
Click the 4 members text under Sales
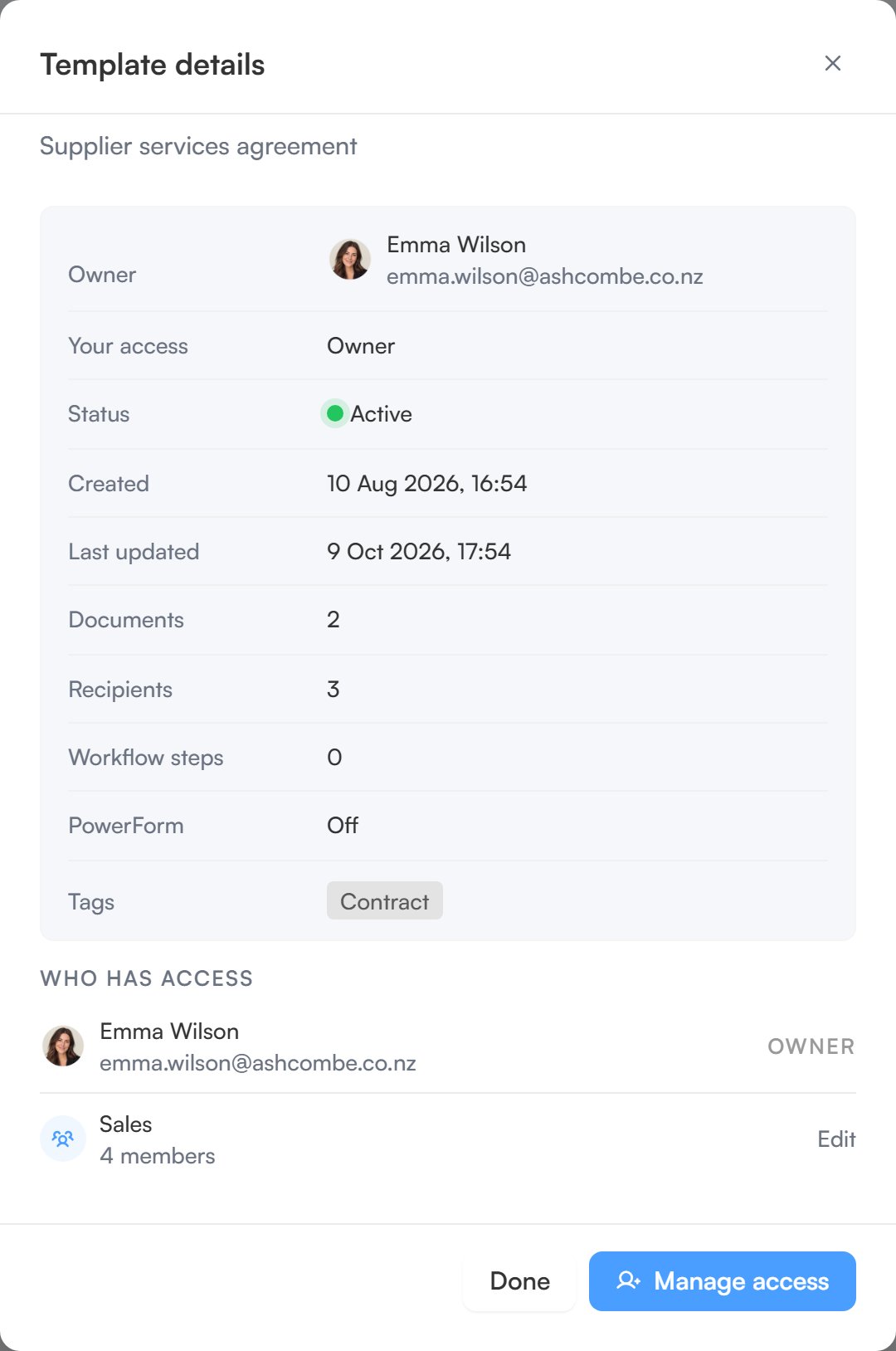(158, 1156)
